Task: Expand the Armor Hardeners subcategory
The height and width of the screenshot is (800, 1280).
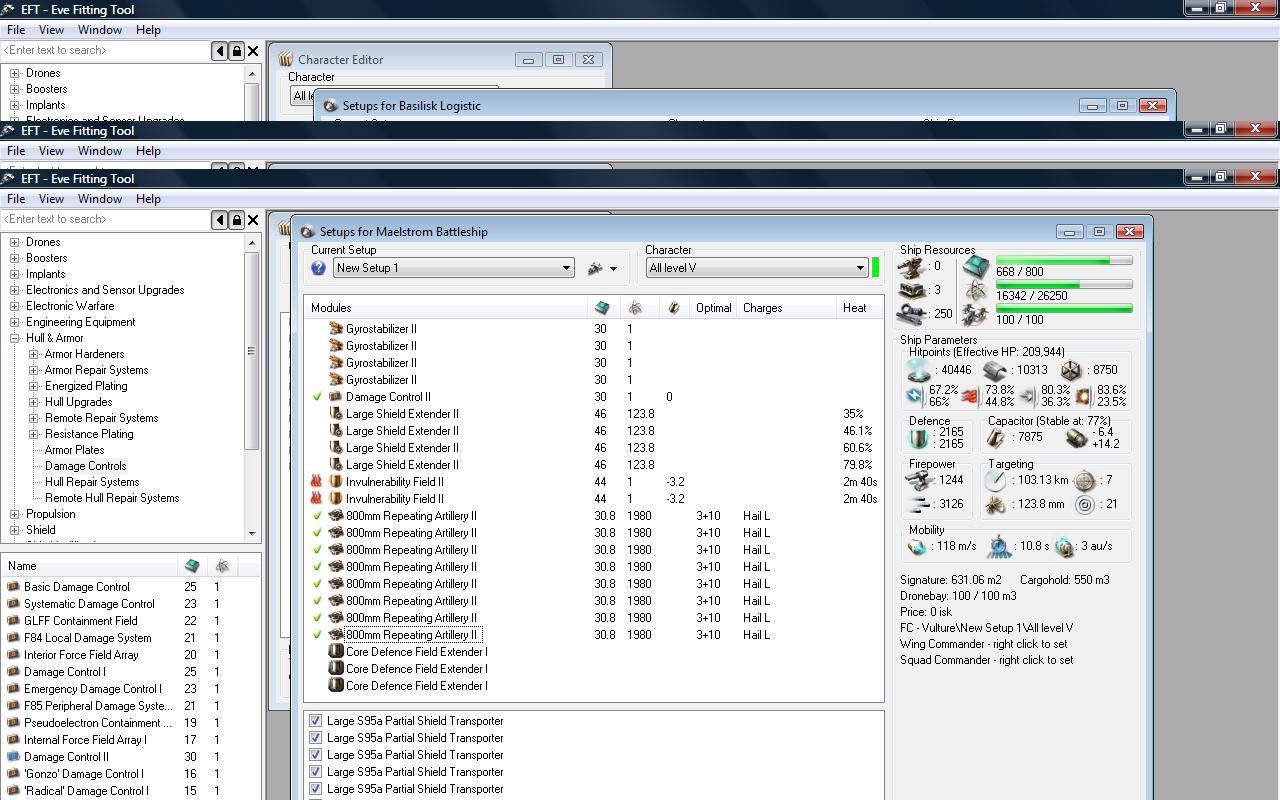Action: pos(34,354)
